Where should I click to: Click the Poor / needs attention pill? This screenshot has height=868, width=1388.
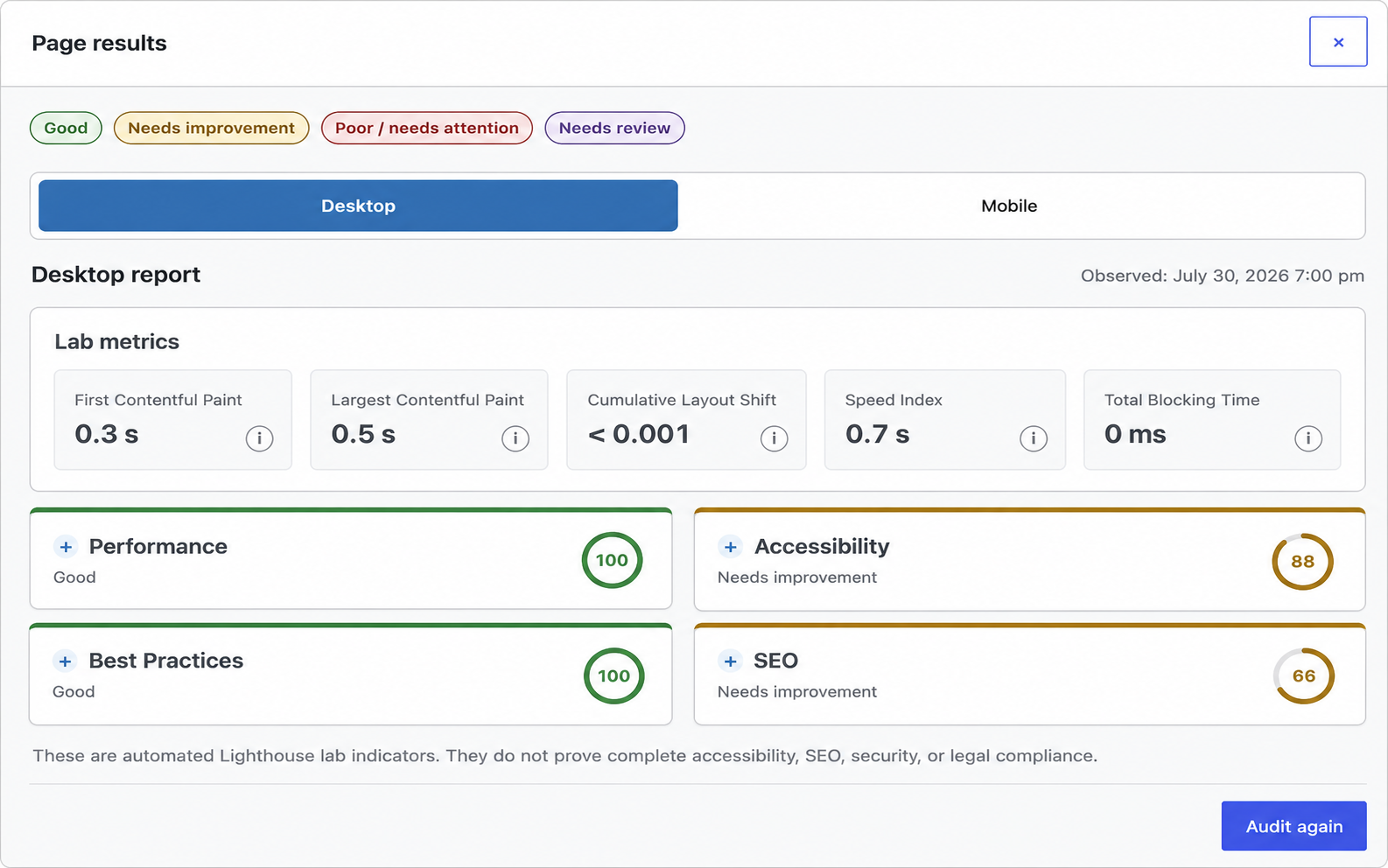427,128
